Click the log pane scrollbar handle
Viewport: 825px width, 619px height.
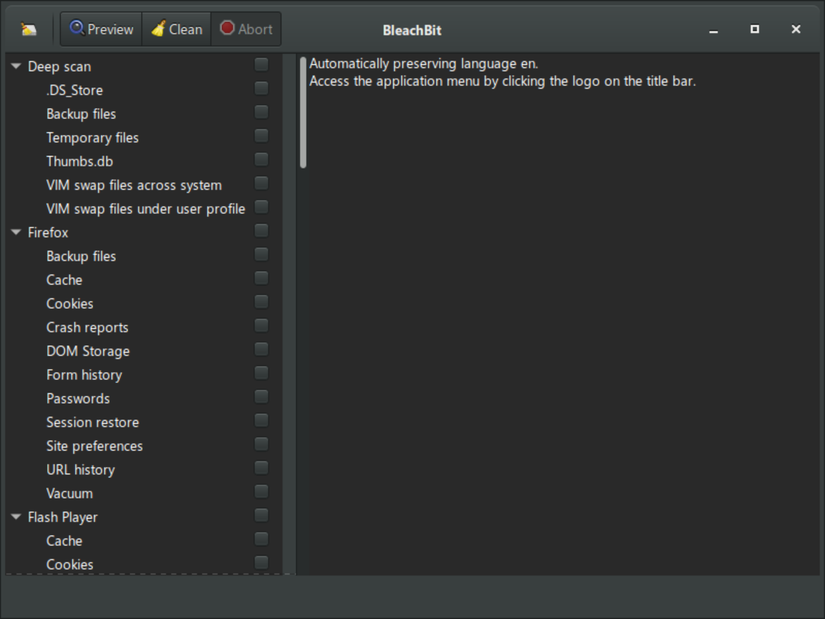[x=303, y=113]
